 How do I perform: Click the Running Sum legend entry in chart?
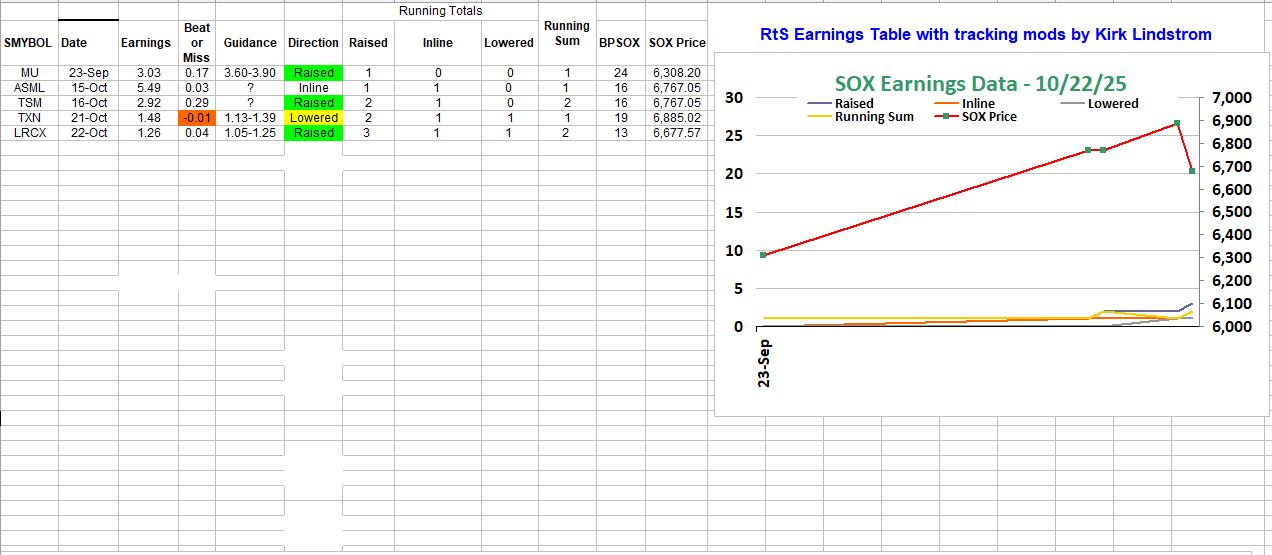[x=873, y=117]
